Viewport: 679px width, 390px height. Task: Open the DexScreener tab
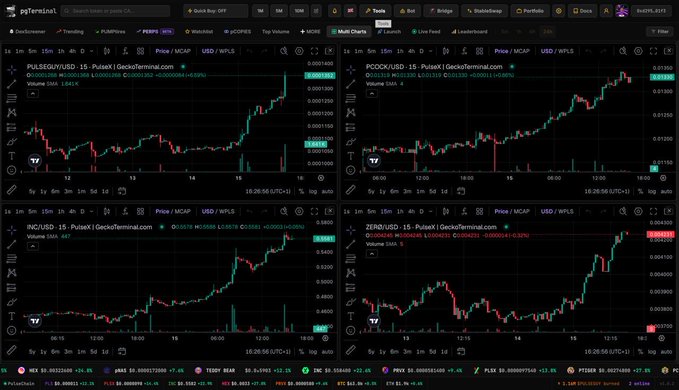(x=27, y=32)
